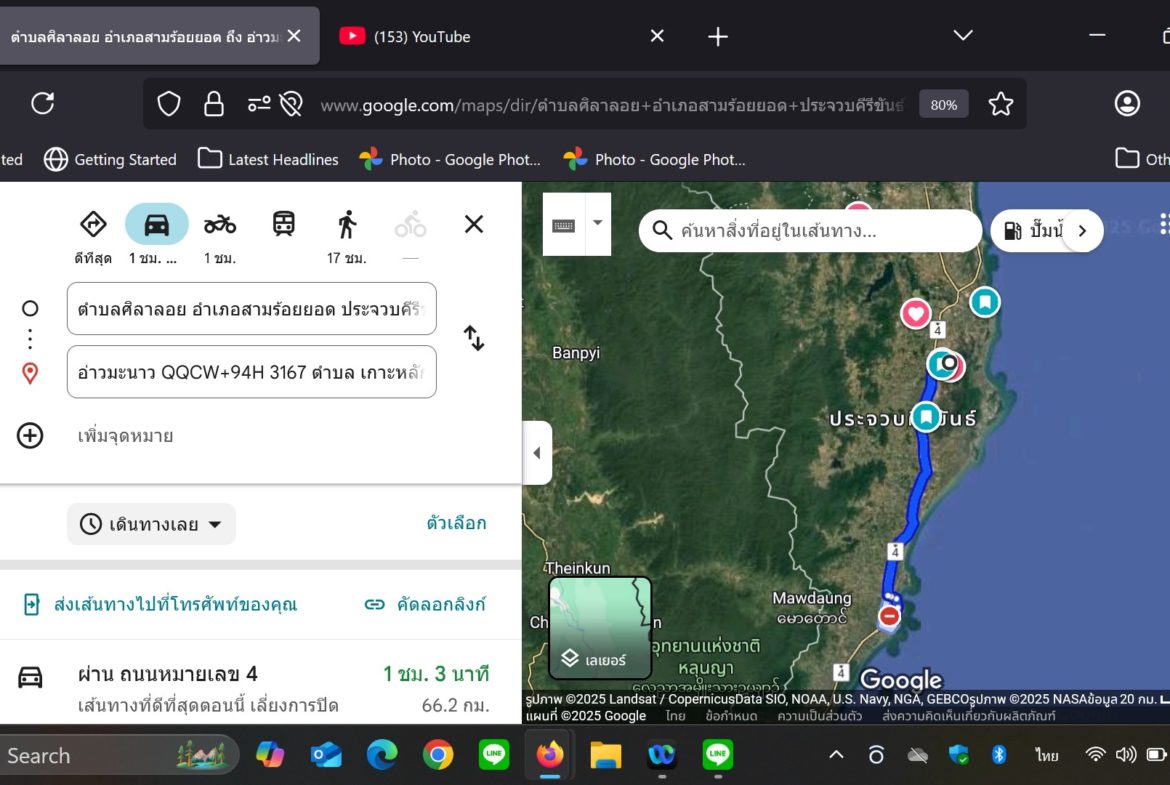Collapse the side panel arrow

click(x=537, y=453)
